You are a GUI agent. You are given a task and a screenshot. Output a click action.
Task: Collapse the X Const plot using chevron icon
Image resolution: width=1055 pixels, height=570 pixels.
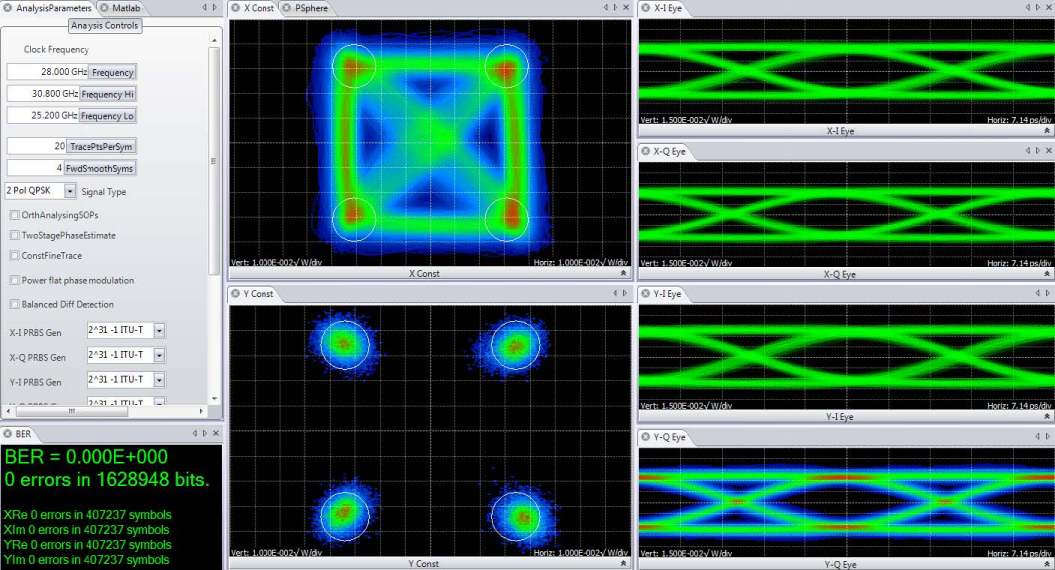click(624, 273)
